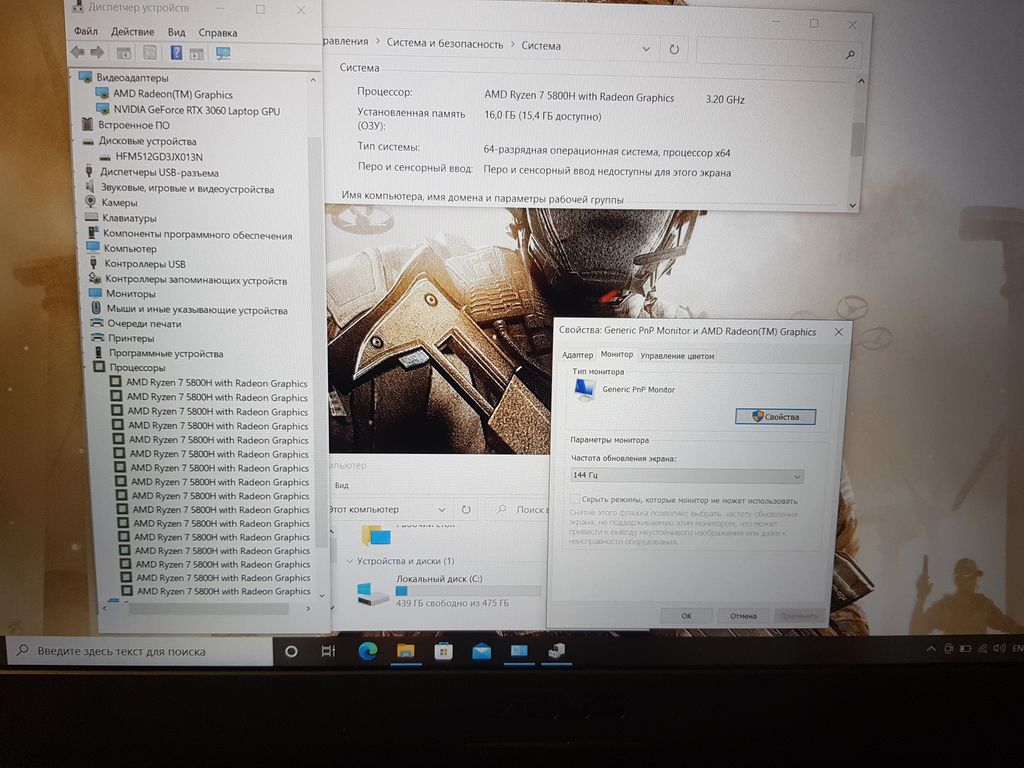Screen dimensions: 1024x768
Task: Open the Вид menu in Device Manager
Action: [176, 32]
